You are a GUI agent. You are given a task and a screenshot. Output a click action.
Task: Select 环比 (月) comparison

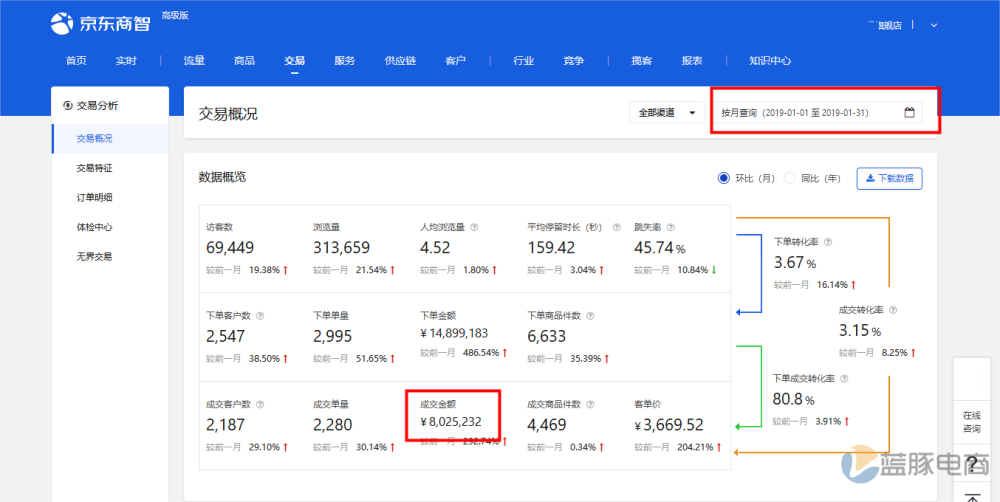pyautogui.click(x=723, y=179)
